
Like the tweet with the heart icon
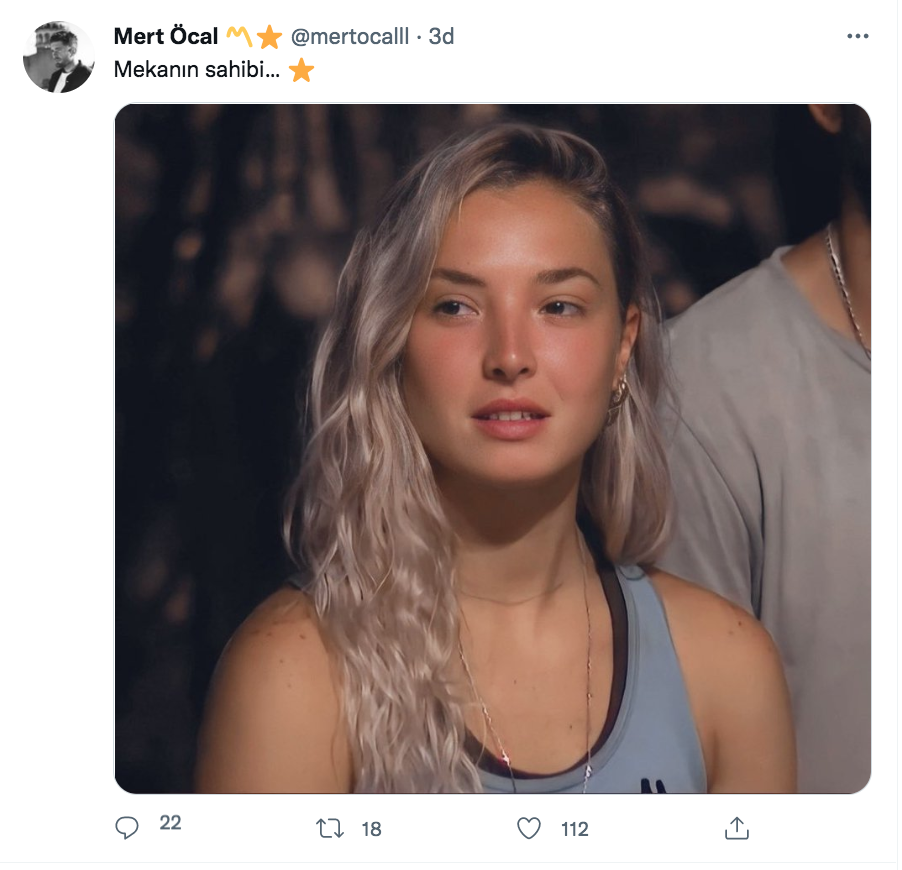[529, 828]
